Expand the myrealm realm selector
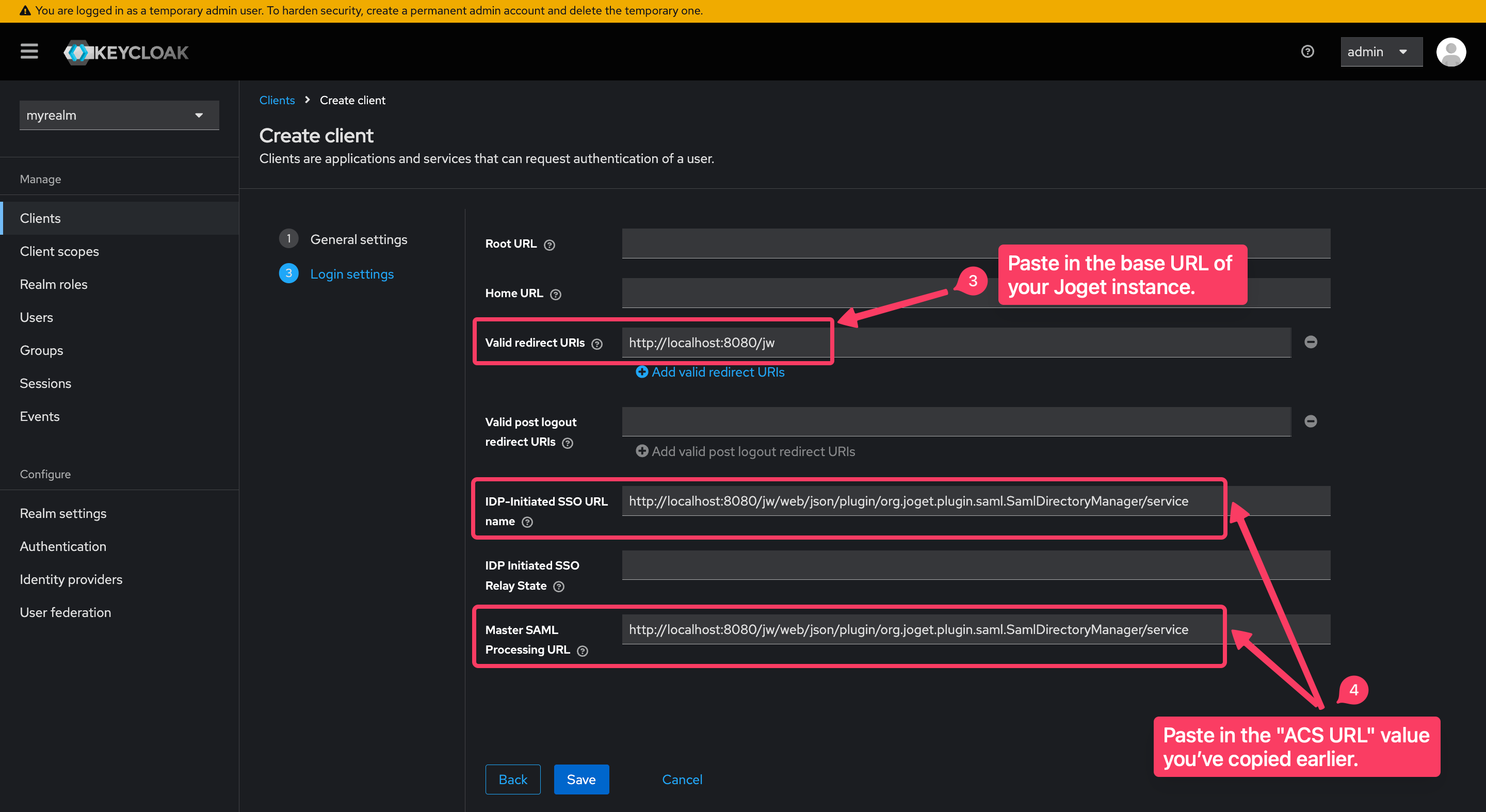1486x812 pixels. 119,116
